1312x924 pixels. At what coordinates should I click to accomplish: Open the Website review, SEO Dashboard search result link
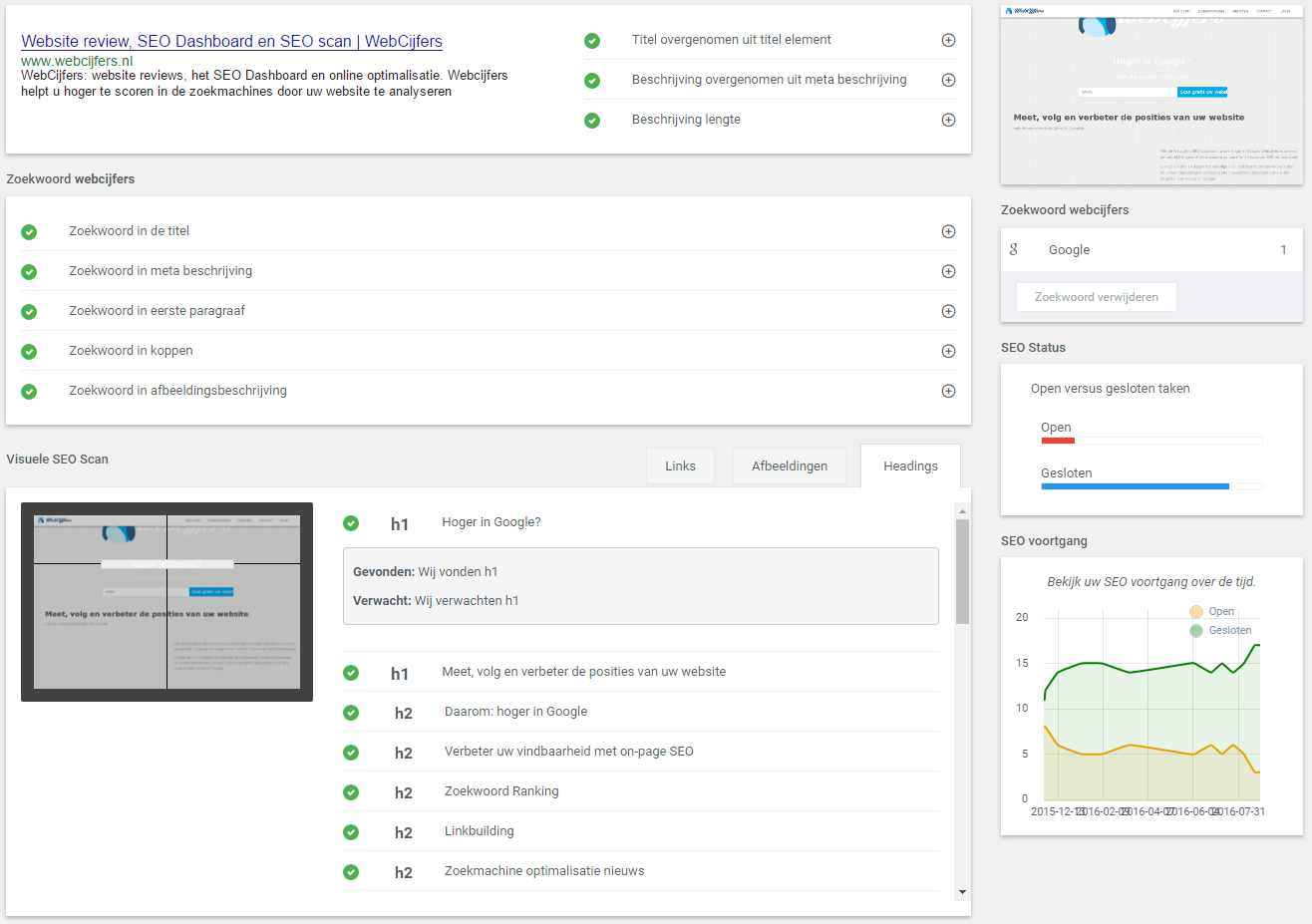coord(231,41)
